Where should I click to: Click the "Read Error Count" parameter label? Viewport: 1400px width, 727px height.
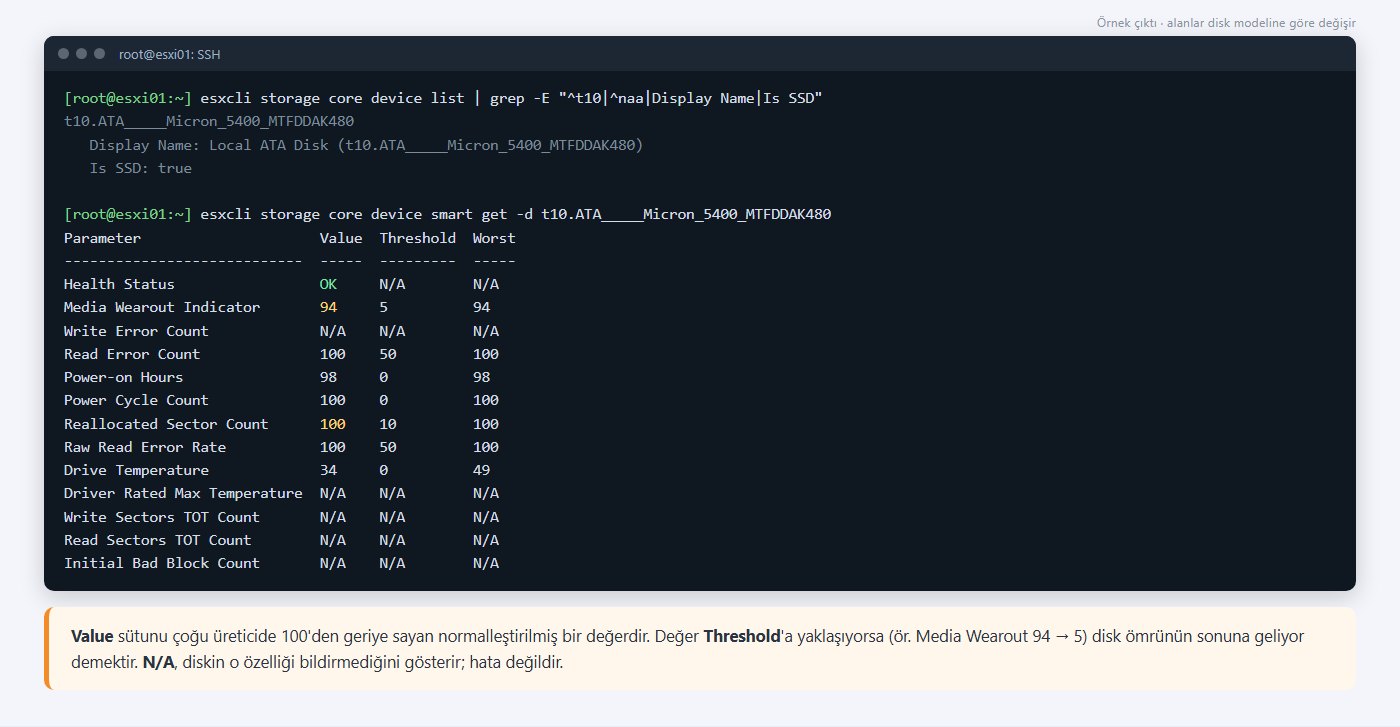pyautogui.click(x=132, y=354)
